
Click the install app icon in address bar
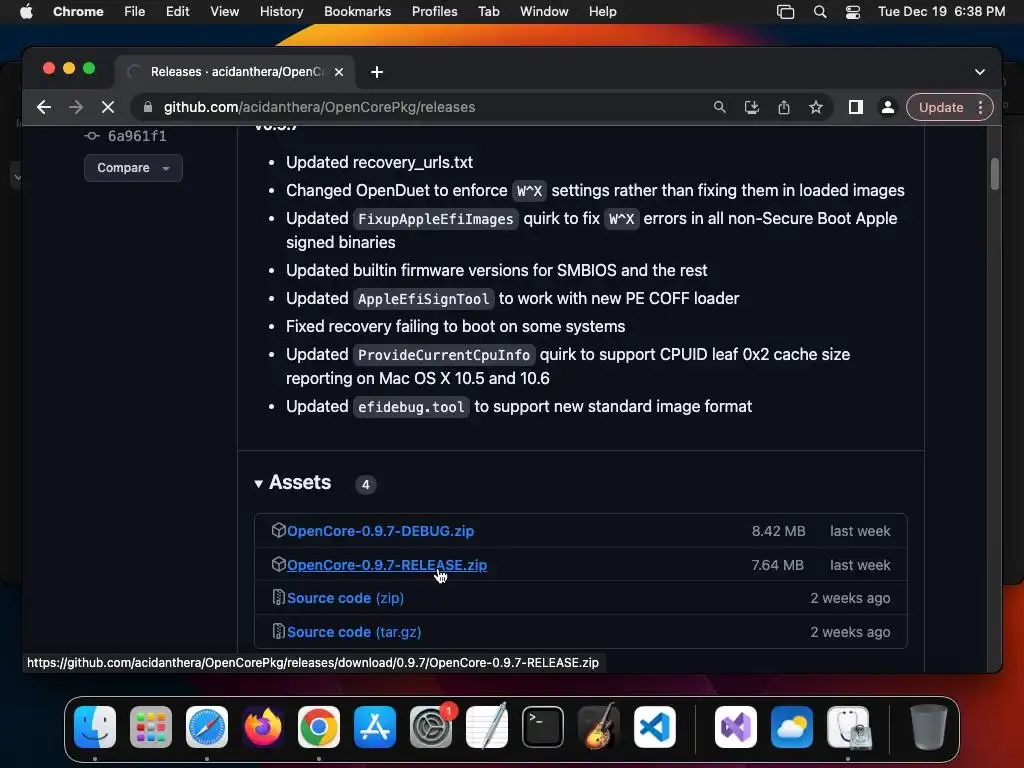click(x=752, y=107)
